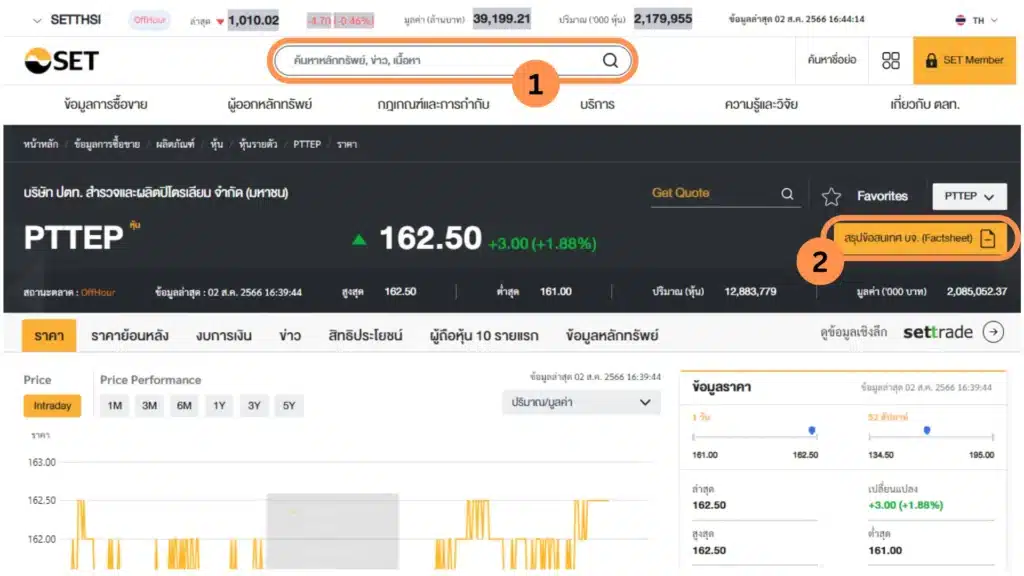1024x576 pixels.
Task: Open the grid apps menu icon
Action: tap(890, 60)
